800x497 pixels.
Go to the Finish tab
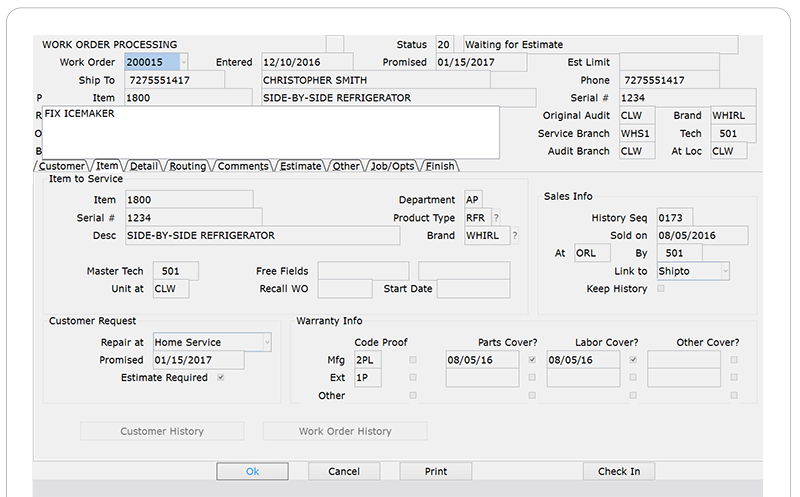pyautogui.click(x=440, y=166)
